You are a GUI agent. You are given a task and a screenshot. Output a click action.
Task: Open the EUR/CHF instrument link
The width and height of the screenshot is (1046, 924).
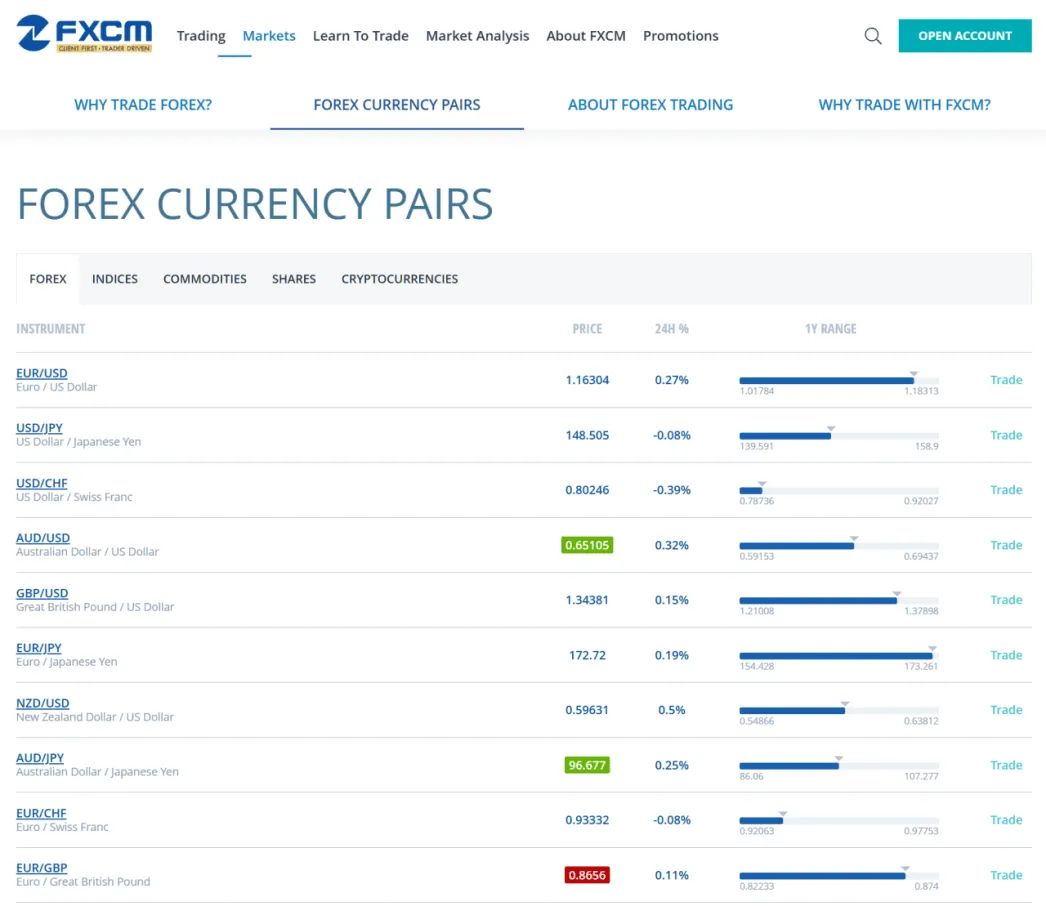coord(41,813)
